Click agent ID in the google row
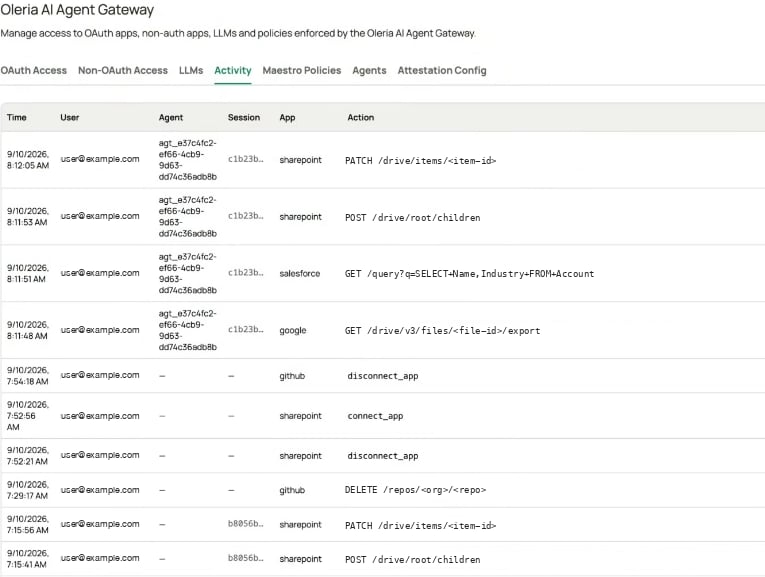 coord(187,330)
